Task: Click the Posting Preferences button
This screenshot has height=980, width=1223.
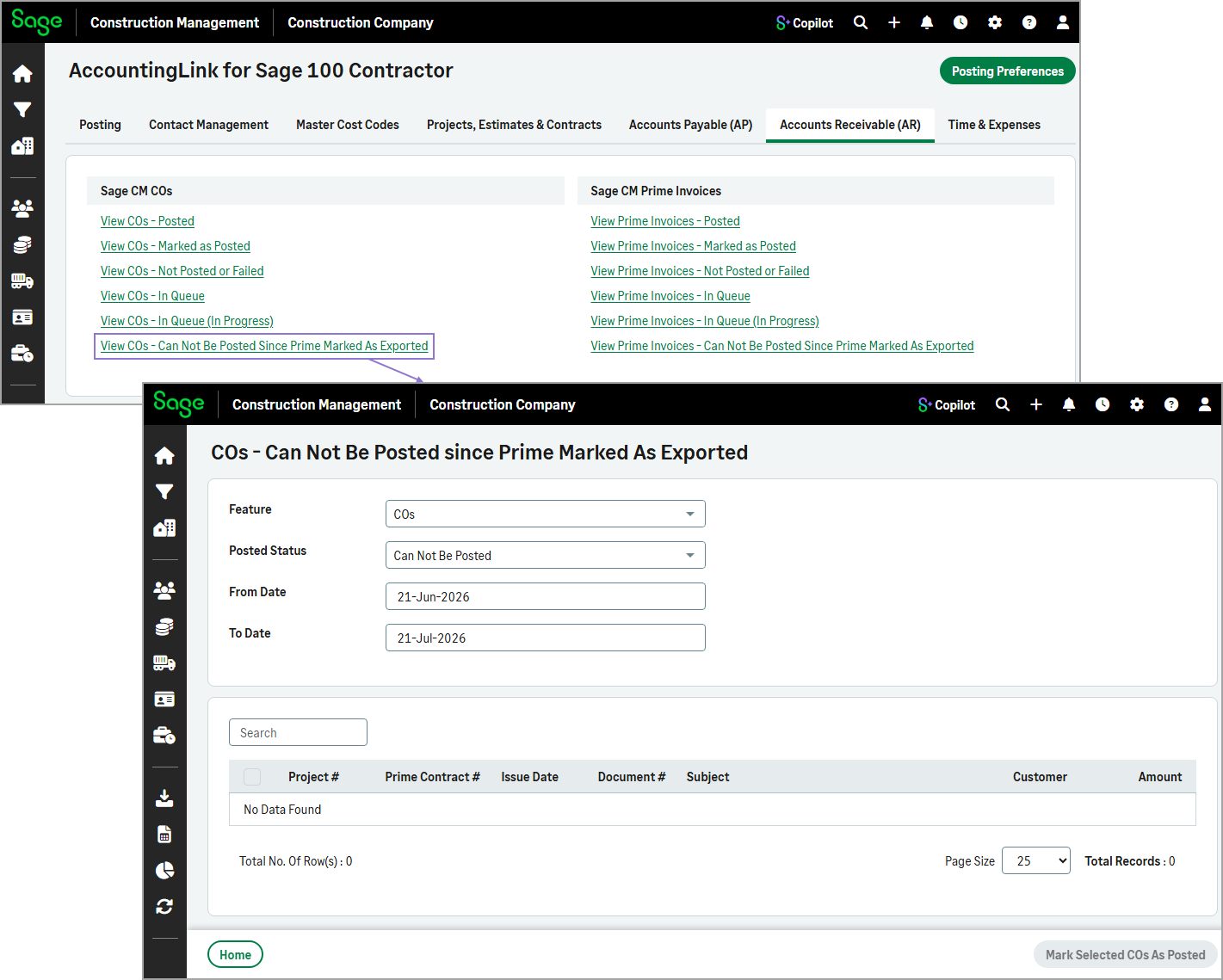Action: coord(1008,71)
